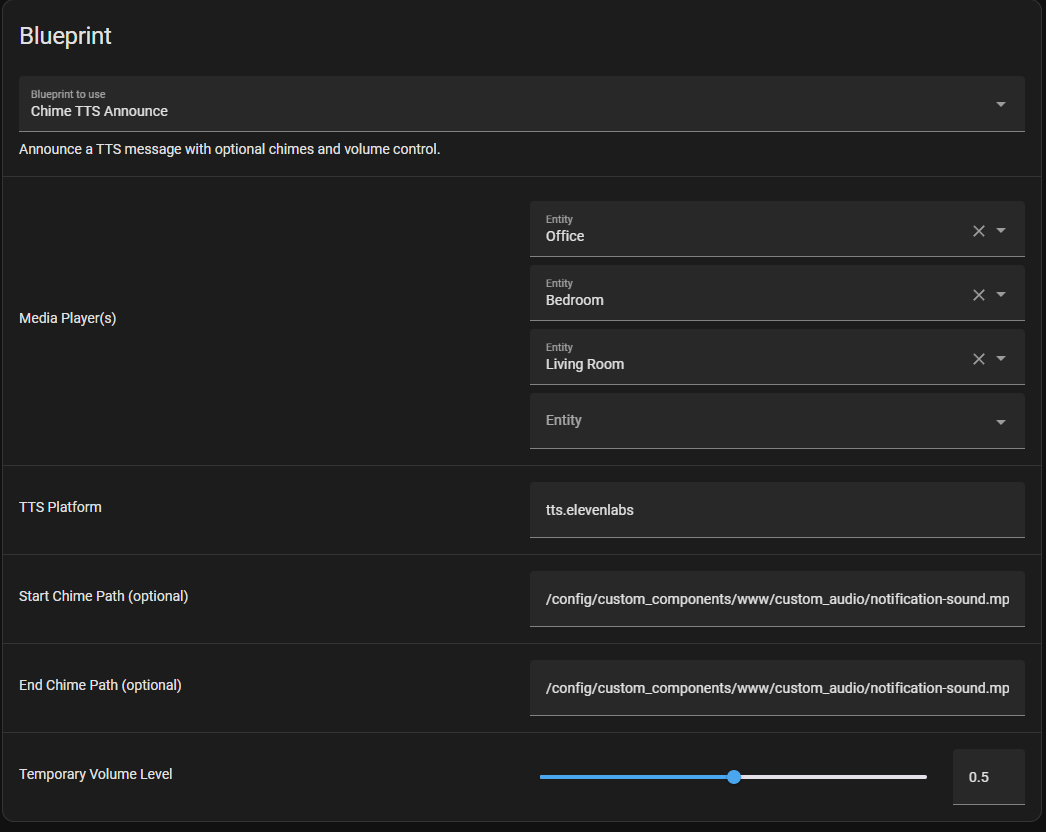
Task: Click the Temporary Volume Level slider handle
Action: point(734,777)
